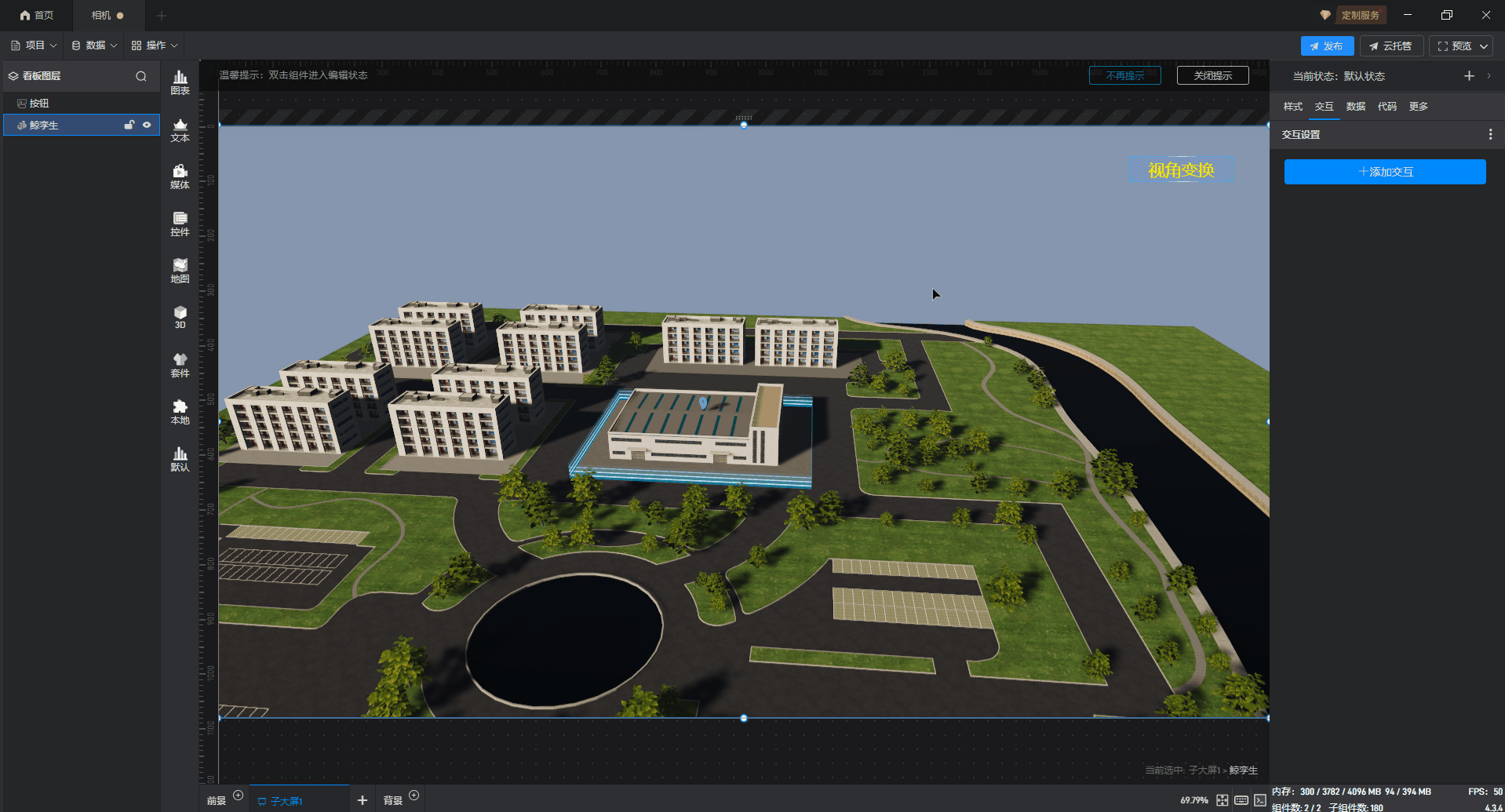
Task: Click the 添加交互 add interaction button
Action: click(x=1384, y=172)
